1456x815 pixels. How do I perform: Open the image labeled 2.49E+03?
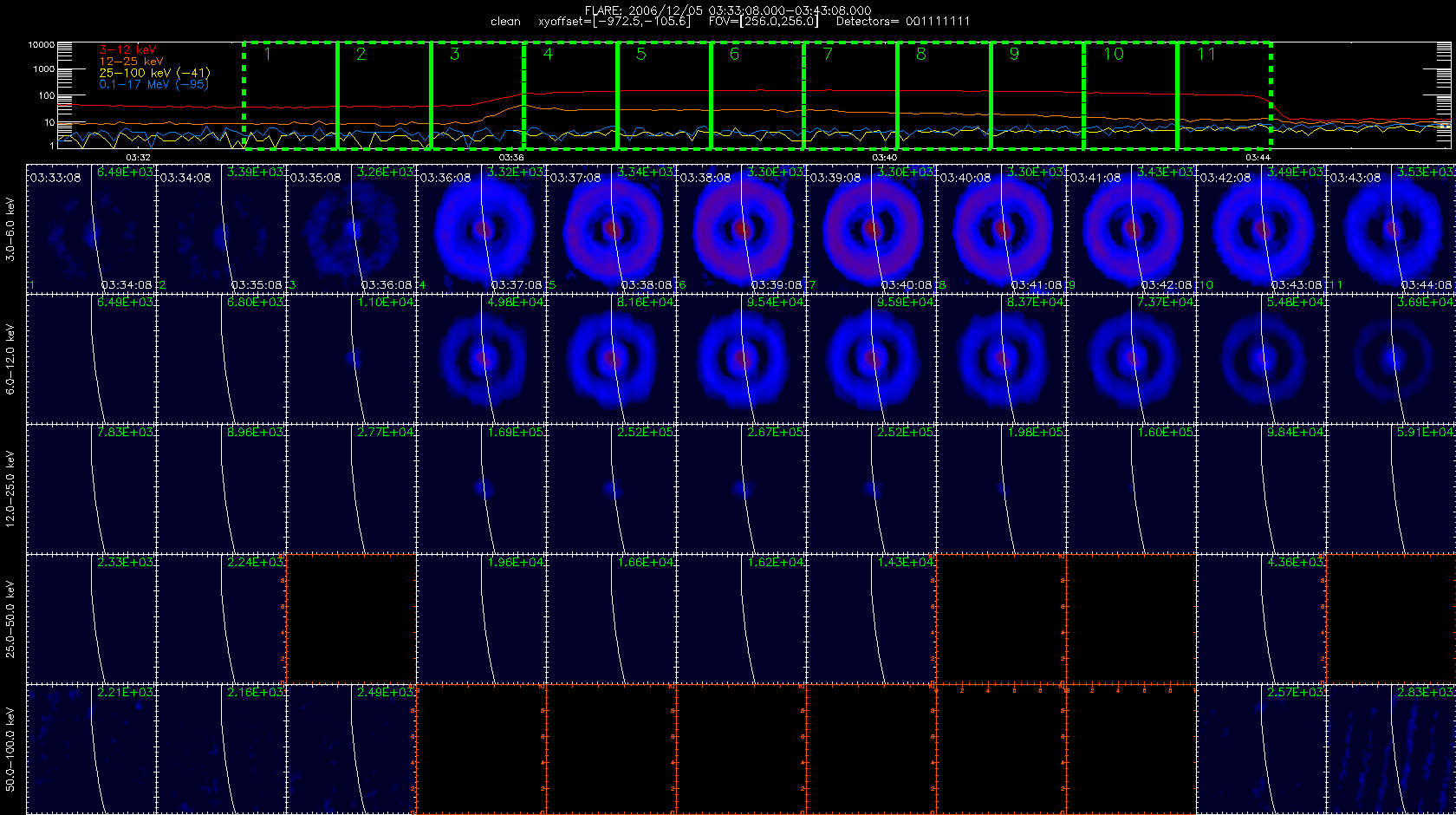click(351, 749)
